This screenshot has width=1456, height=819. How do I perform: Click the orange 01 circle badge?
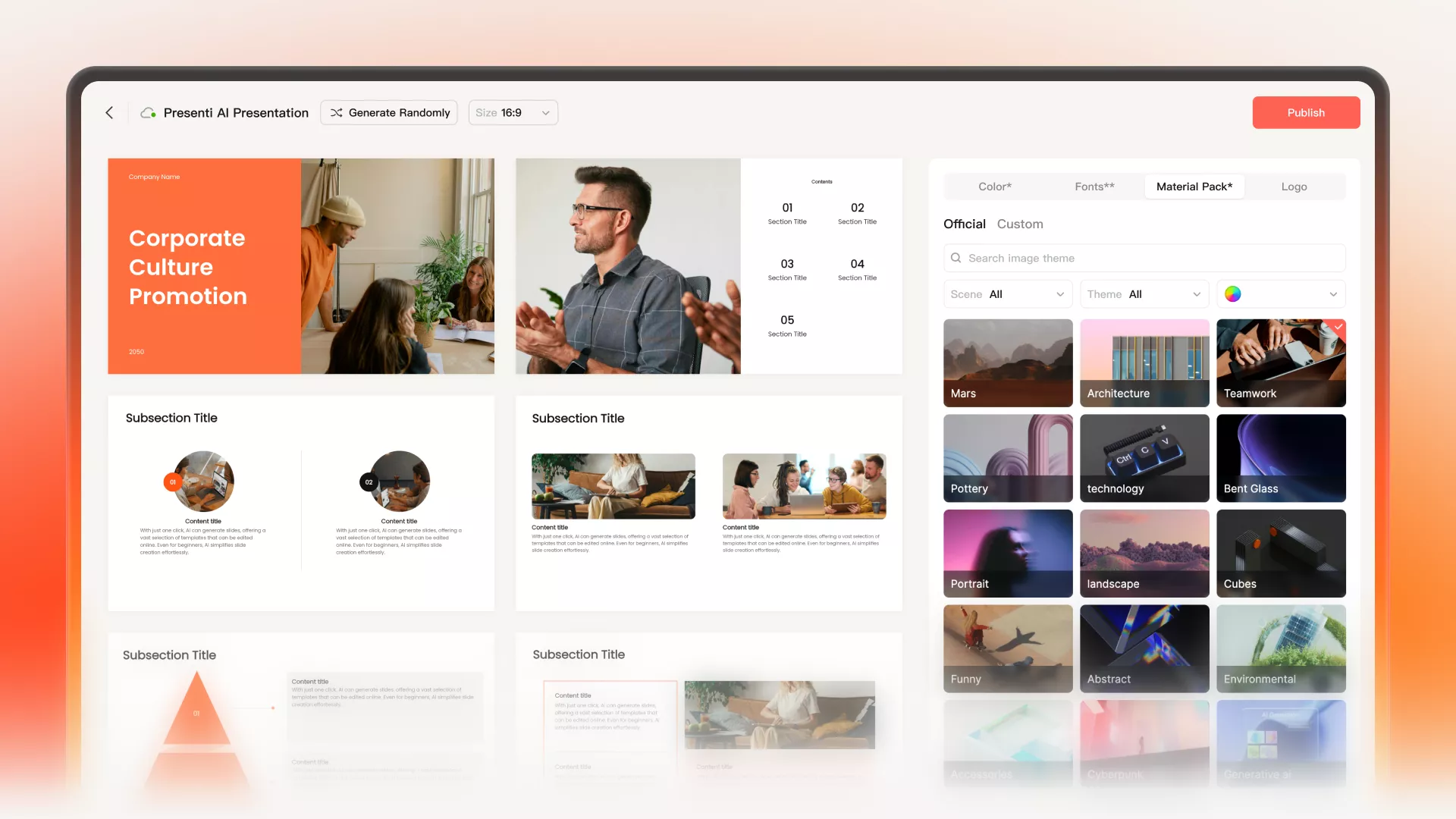(x=172, y=482)
